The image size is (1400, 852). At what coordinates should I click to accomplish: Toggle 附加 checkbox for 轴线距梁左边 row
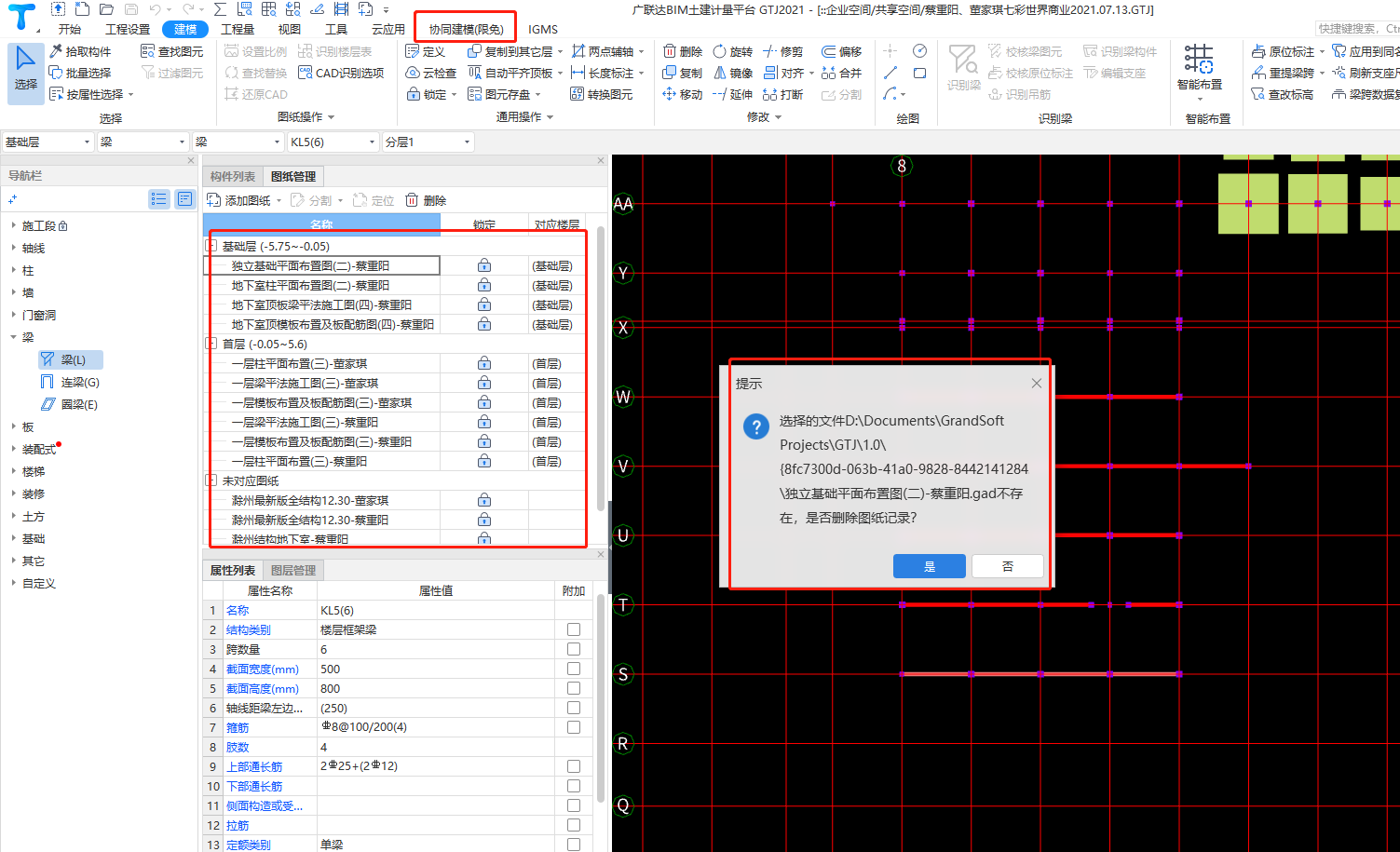574,708
